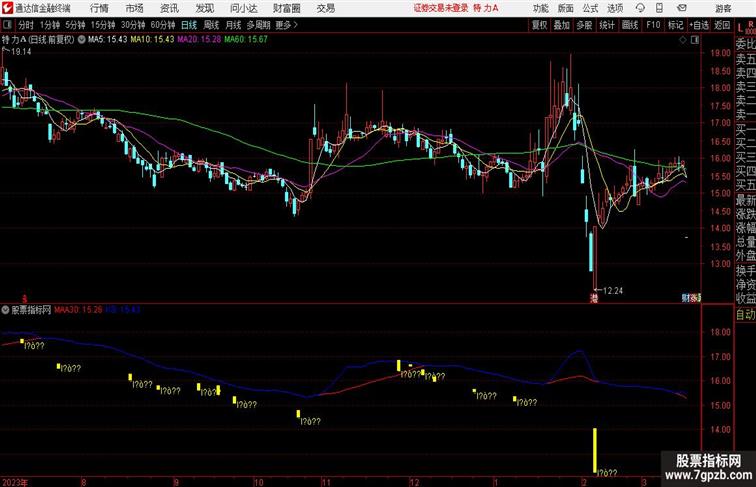Click the 多股 multi-stock button
The height and width of the screenshot is (487, 756).
tap(584, 25)
